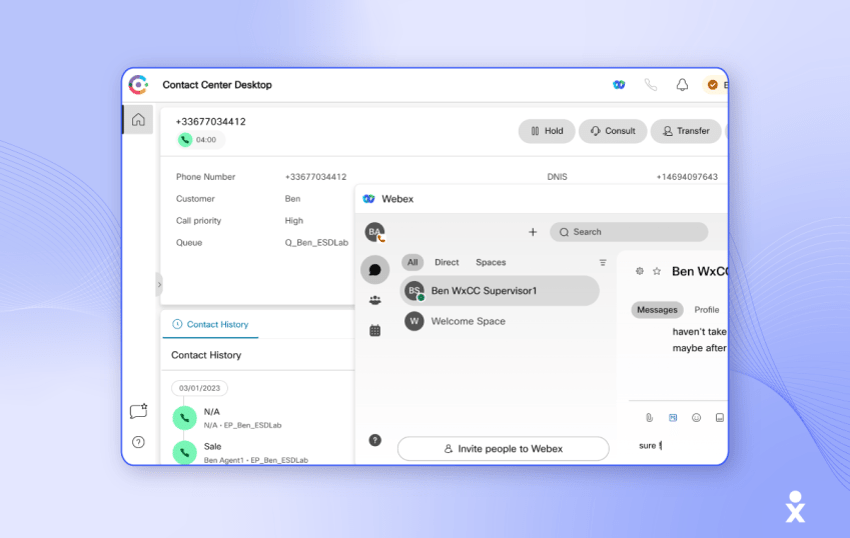The width and height of the screenshot is (850, 538).
Task: Open the space settings gear icon
Action: 640,271
